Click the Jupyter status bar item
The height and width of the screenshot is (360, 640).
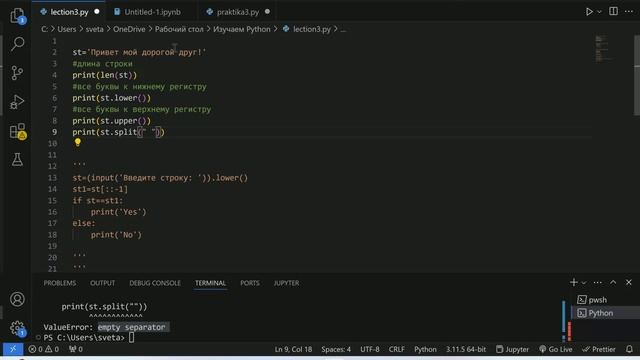pos(512,349)
